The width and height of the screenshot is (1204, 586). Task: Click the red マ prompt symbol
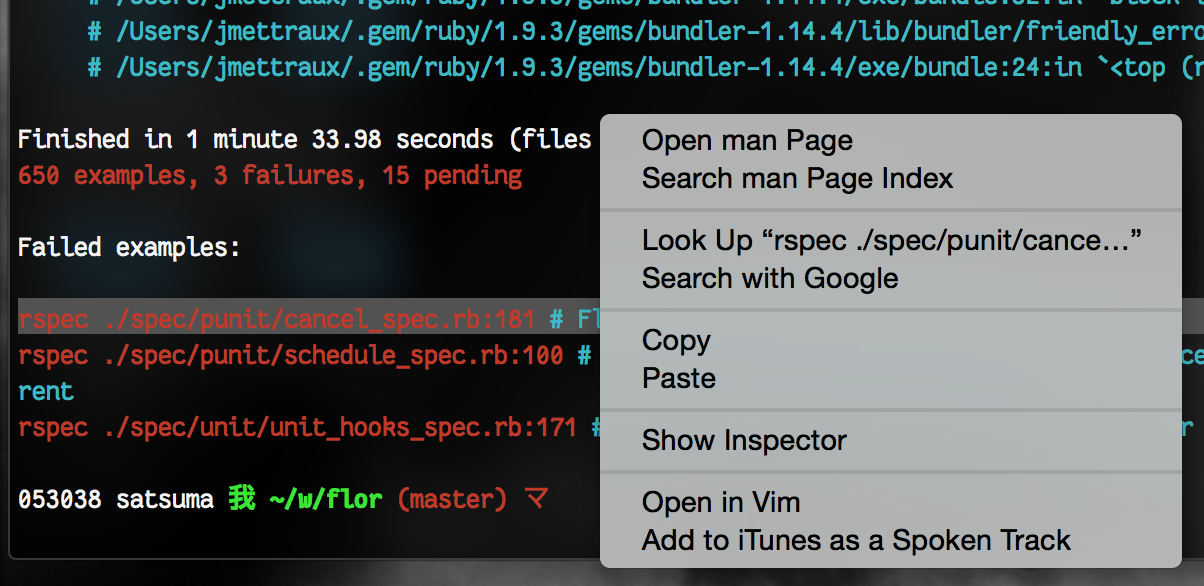[537, 498]
